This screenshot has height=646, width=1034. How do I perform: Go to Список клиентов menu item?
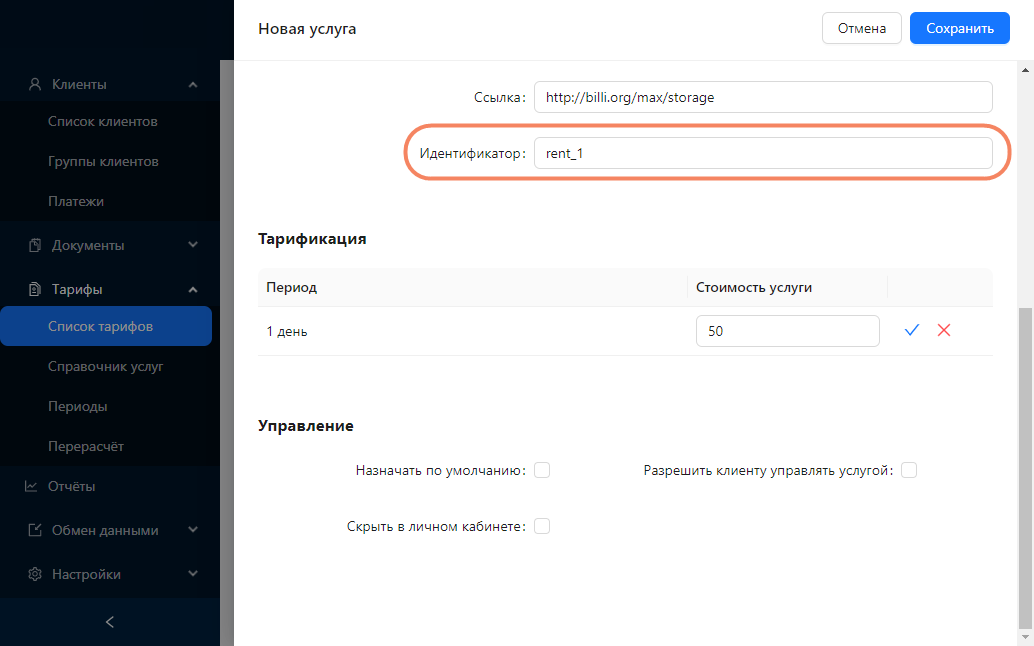tap(103, 122)
